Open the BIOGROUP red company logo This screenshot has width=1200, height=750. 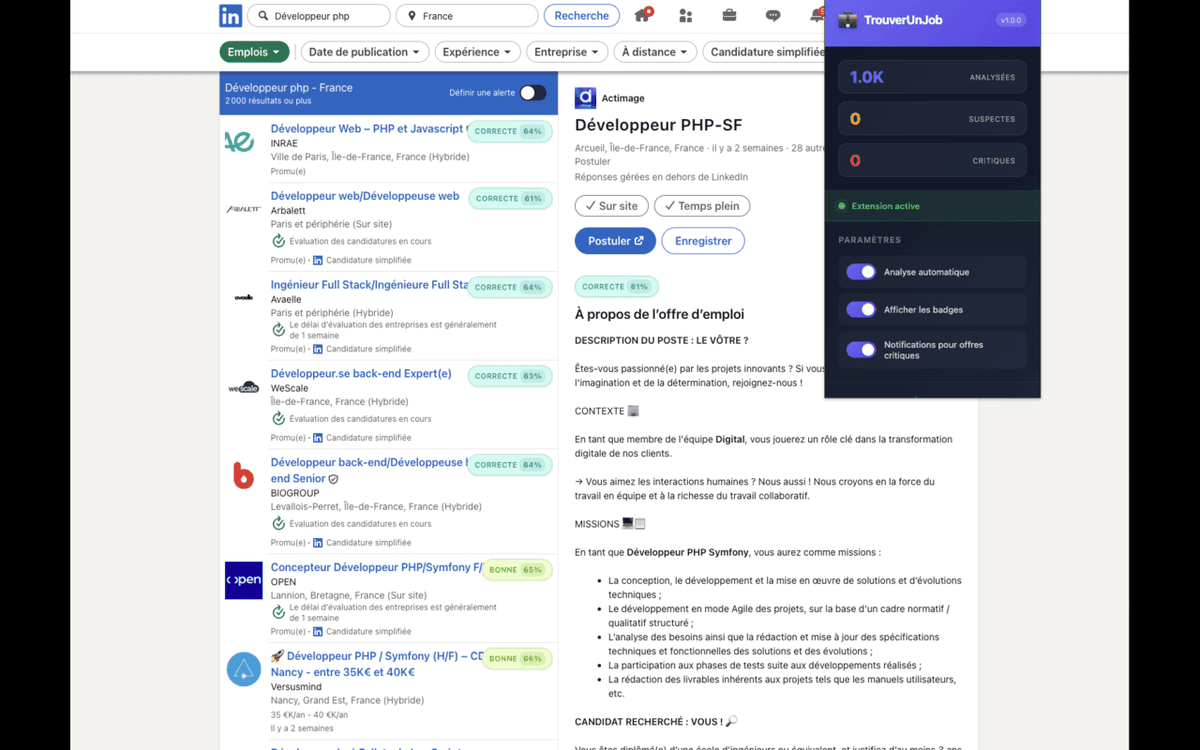243,476
